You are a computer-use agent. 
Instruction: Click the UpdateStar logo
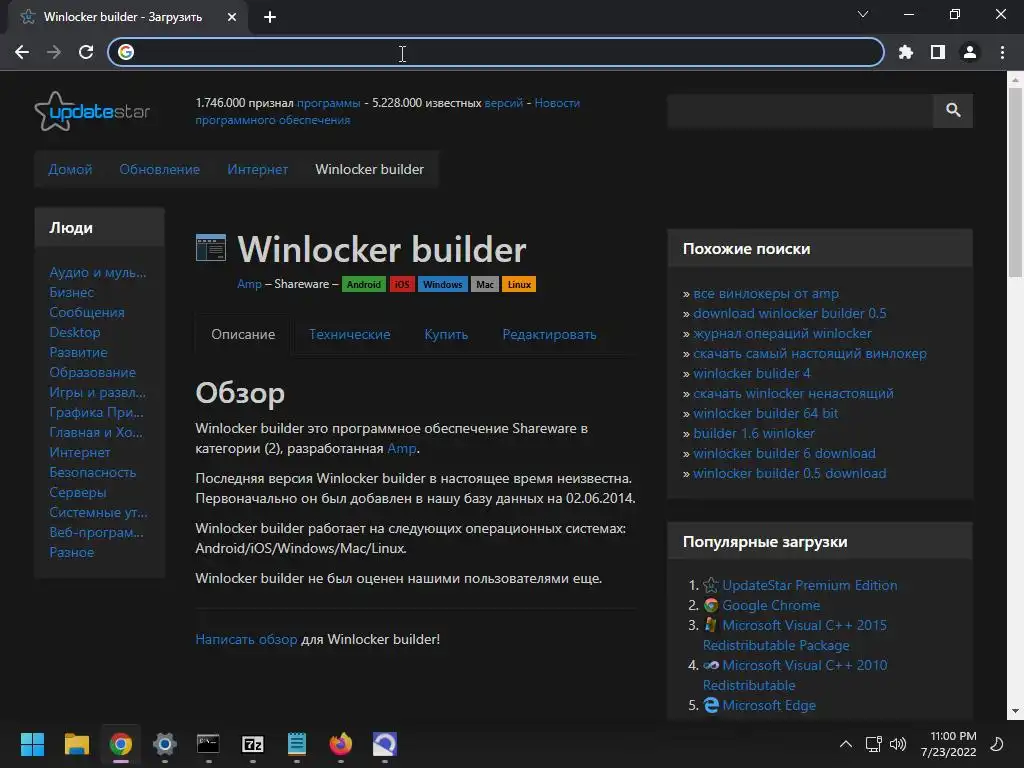(92, 111)
